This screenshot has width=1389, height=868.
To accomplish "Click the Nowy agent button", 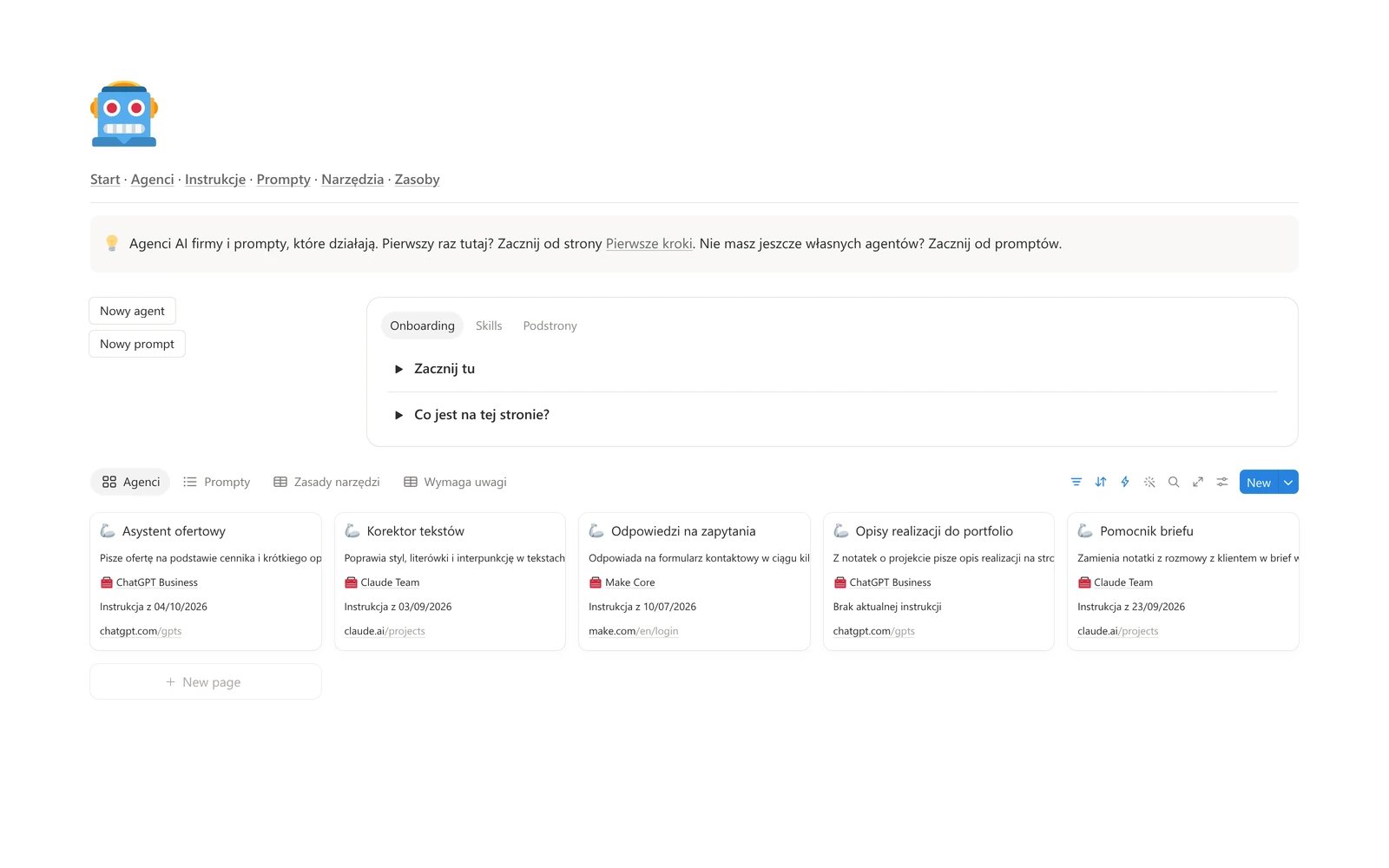I will coord(132,311).
